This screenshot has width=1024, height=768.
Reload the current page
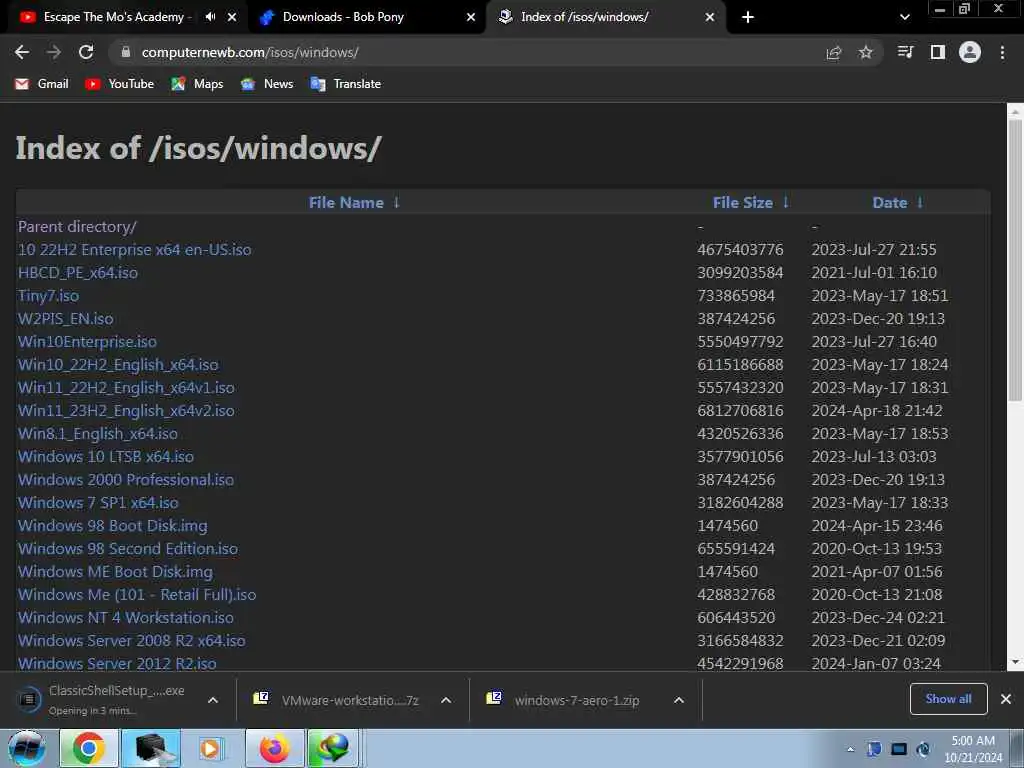(x=86, y=52)
